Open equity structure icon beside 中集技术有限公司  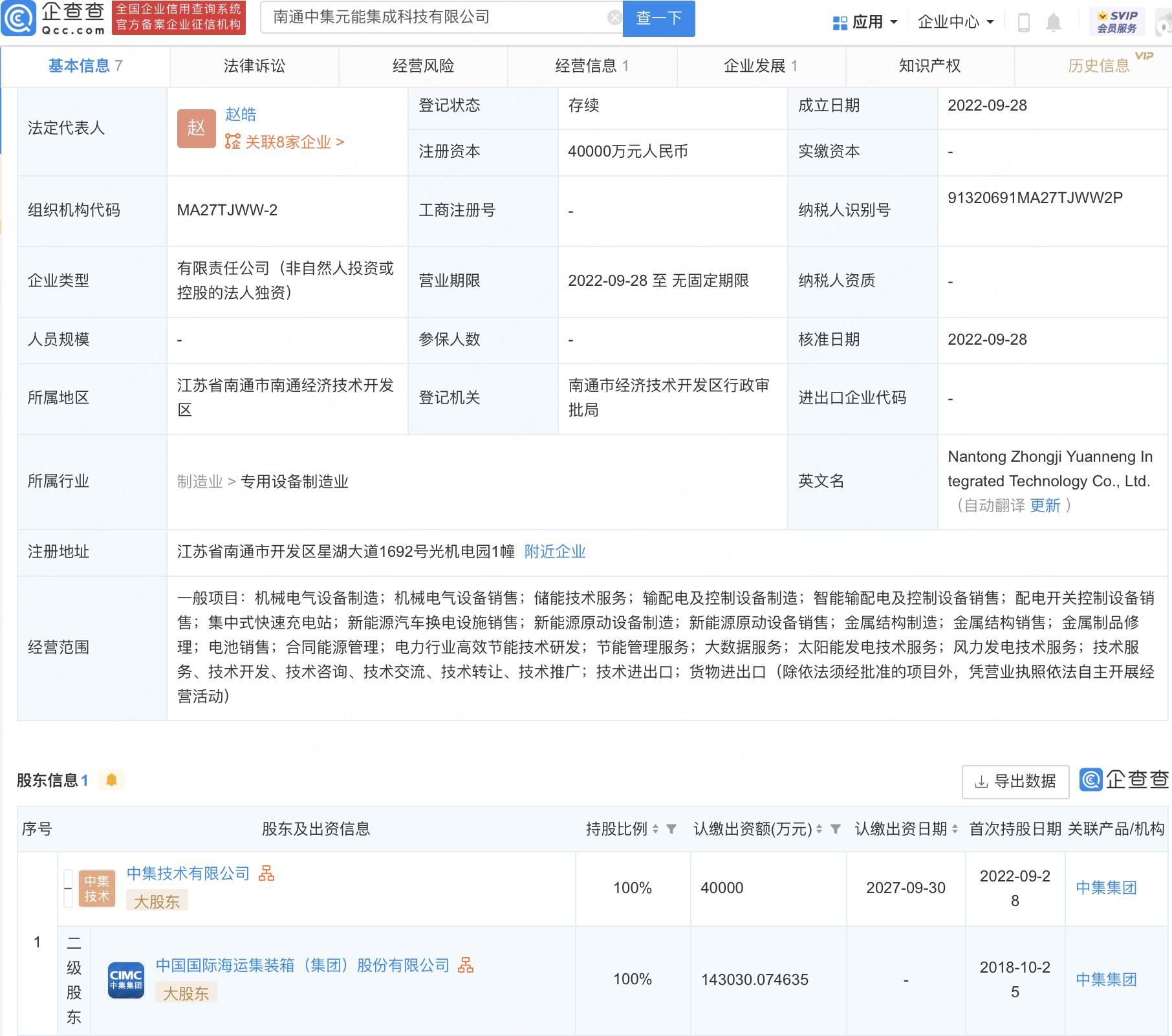tap(266, 874)
